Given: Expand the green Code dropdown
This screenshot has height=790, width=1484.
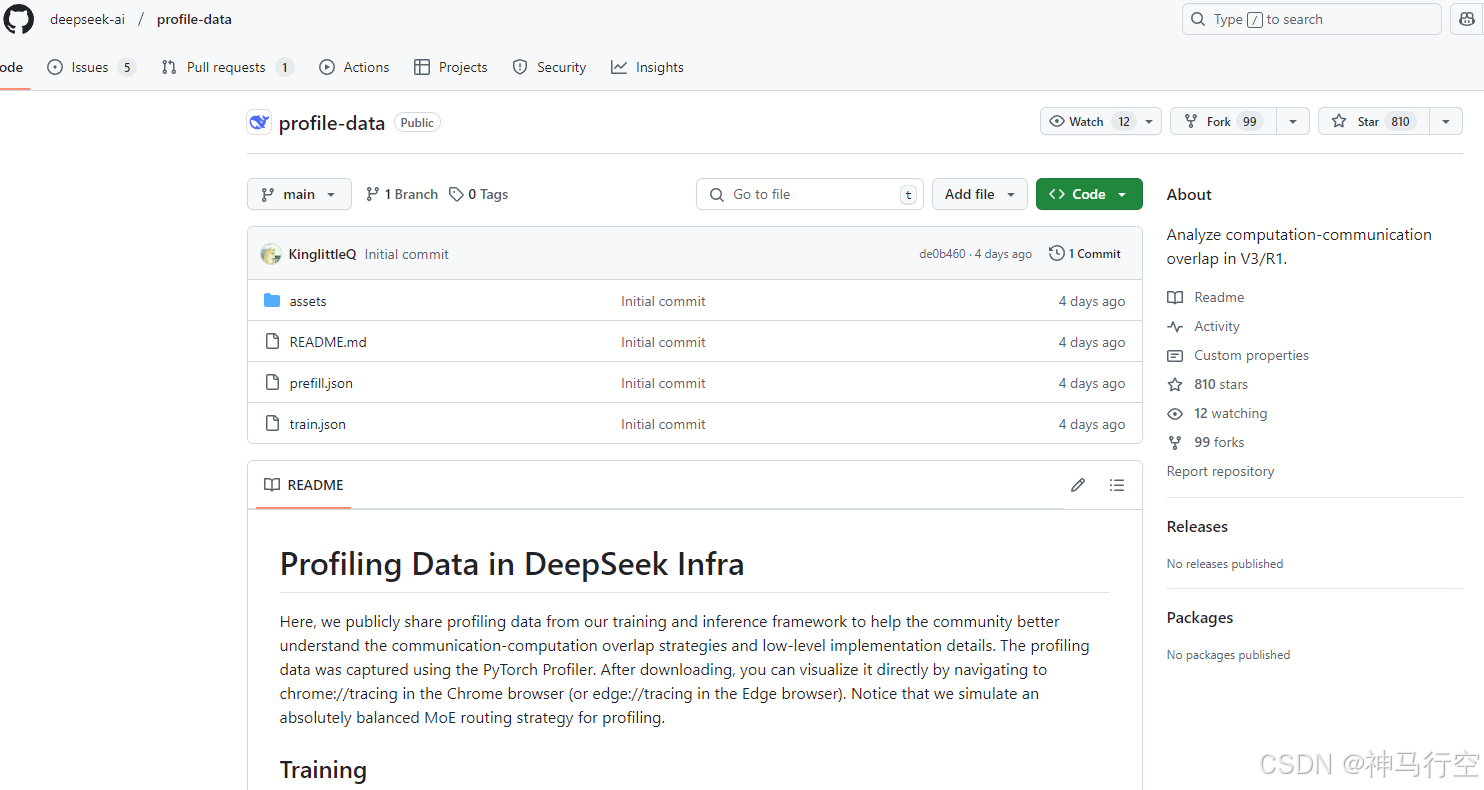Looking at the screenshot, I should [x=1088, y=194].
